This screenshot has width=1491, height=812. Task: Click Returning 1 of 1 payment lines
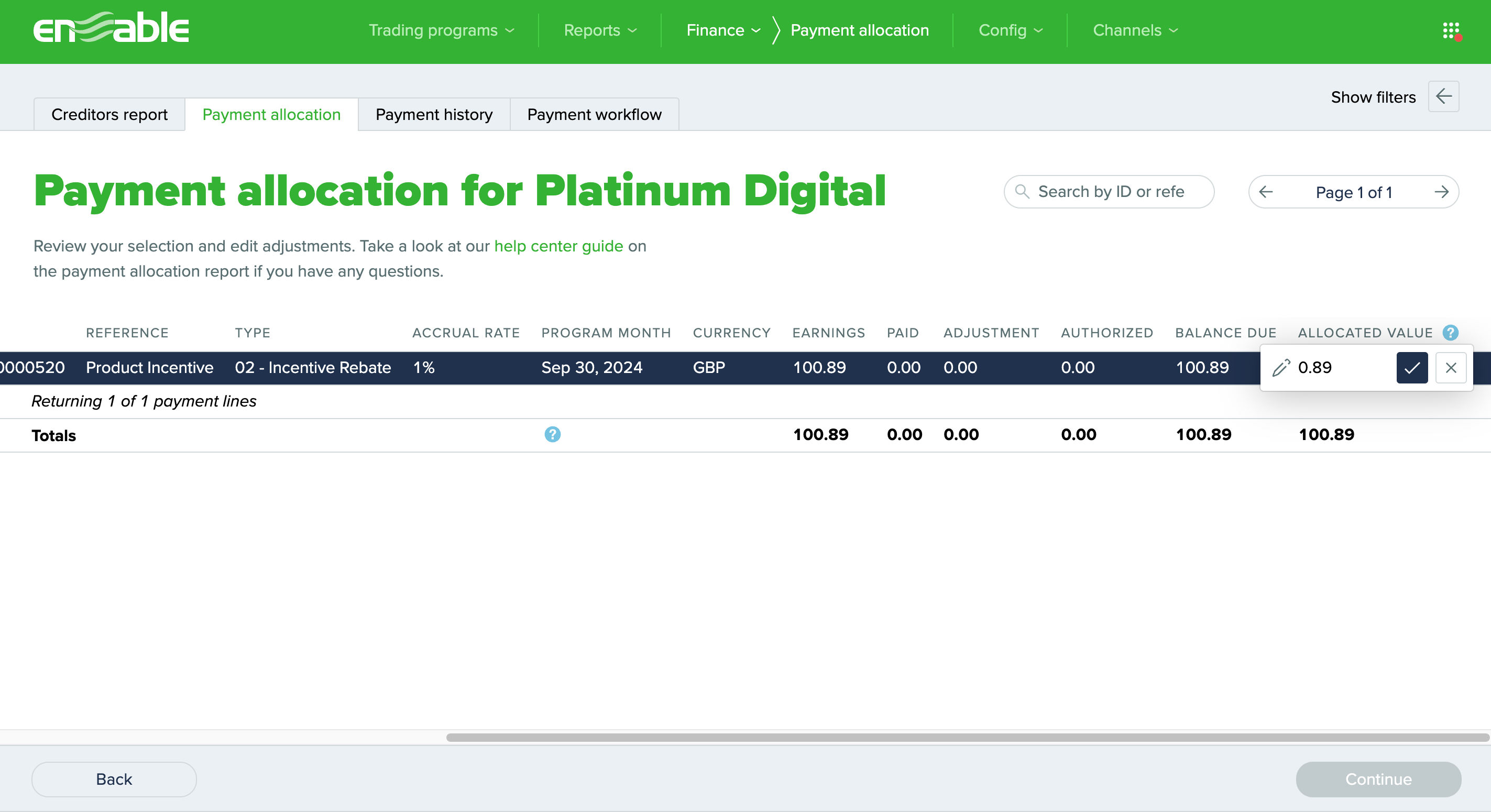pyautogui.click(x=144, y=401)
